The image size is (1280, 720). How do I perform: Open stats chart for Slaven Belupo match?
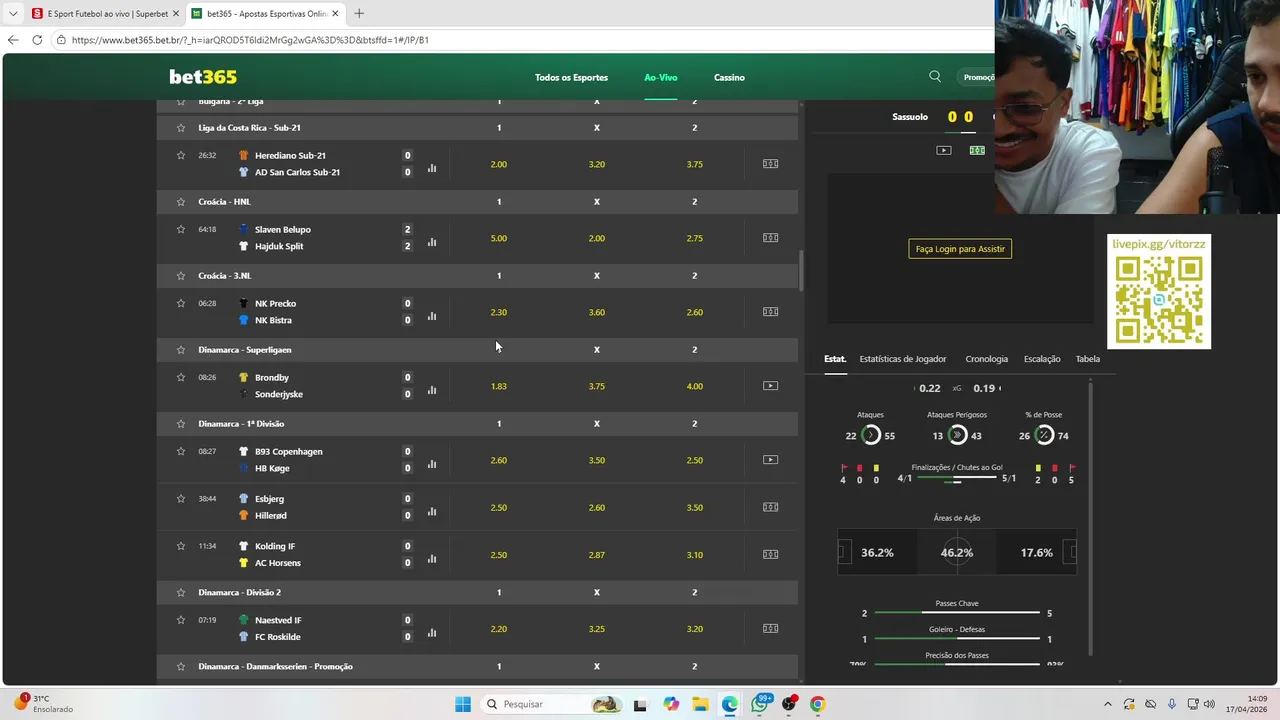(432, 242)
